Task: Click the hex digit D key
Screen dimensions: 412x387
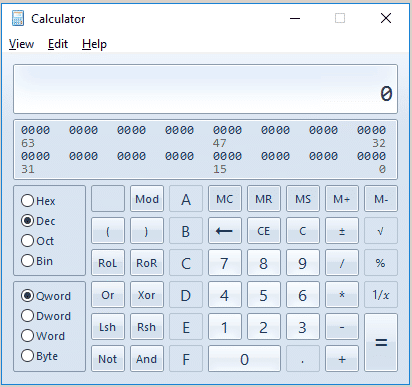Action: 186,295
